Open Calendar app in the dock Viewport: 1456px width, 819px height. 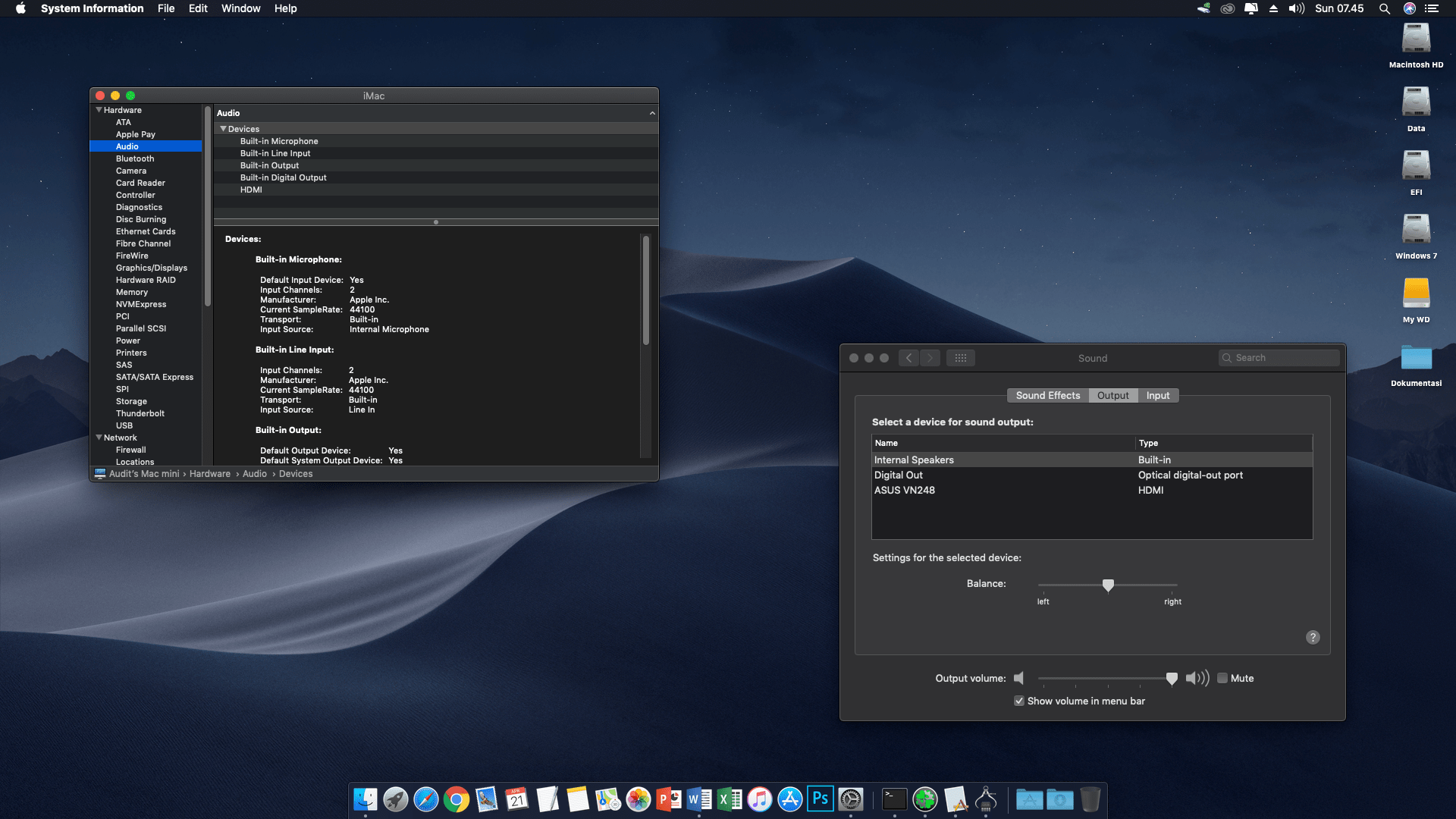[x=517, y=799]
